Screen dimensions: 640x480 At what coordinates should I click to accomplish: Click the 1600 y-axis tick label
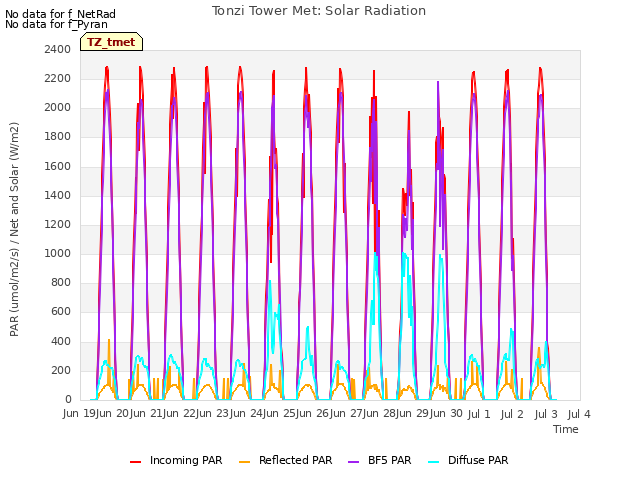pyautogui.click(x=58, y=166)
